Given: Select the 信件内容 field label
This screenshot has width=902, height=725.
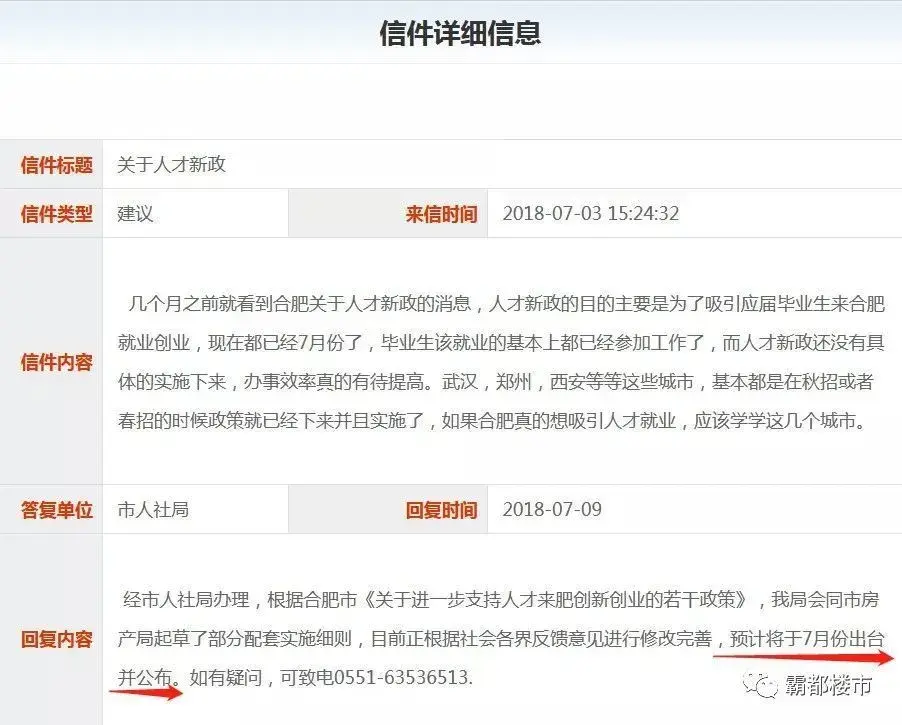Looking at the screenshot, I should coord(57,362).
